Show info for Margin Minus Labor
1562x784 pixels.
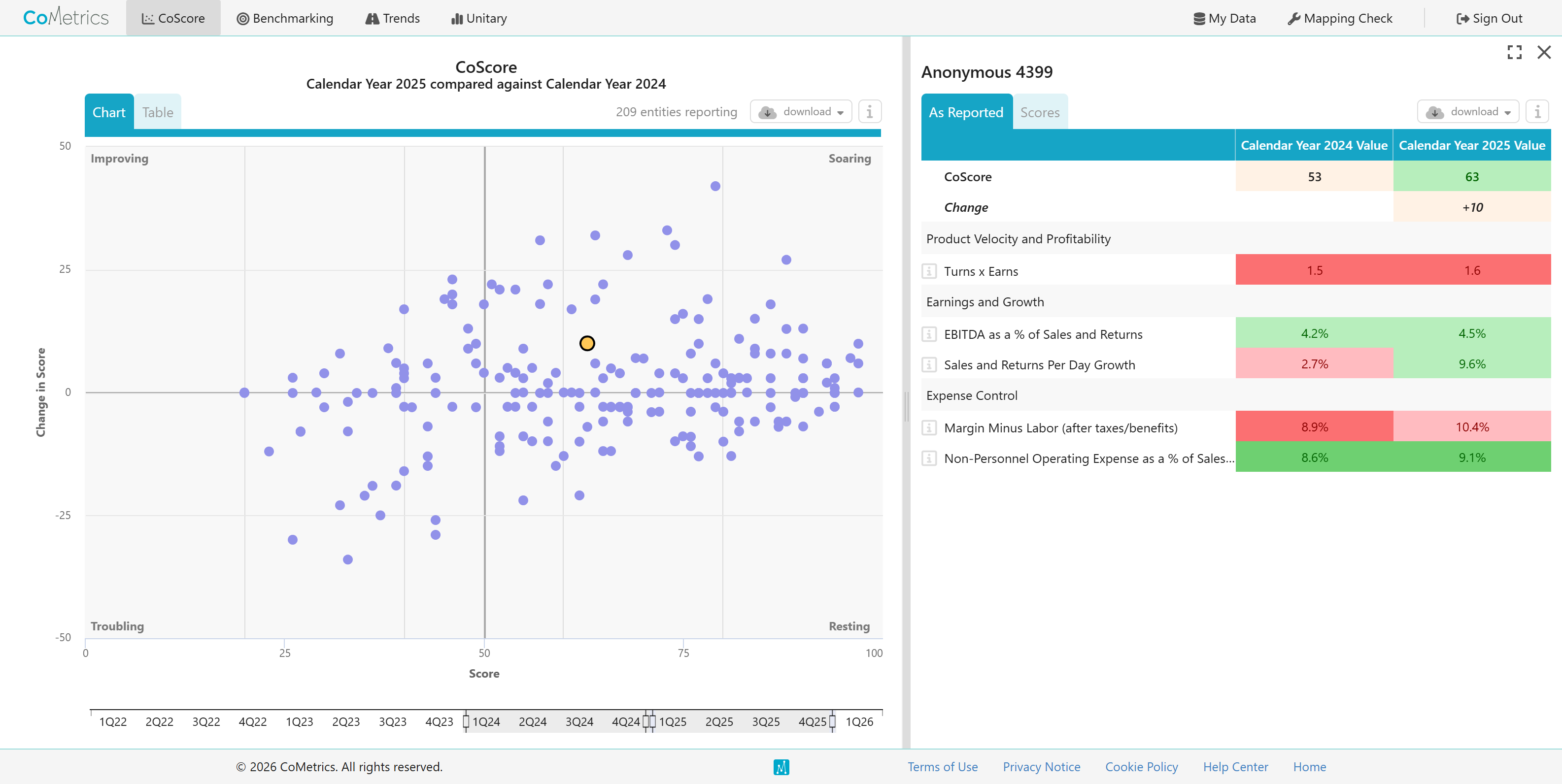coord(929,427)
